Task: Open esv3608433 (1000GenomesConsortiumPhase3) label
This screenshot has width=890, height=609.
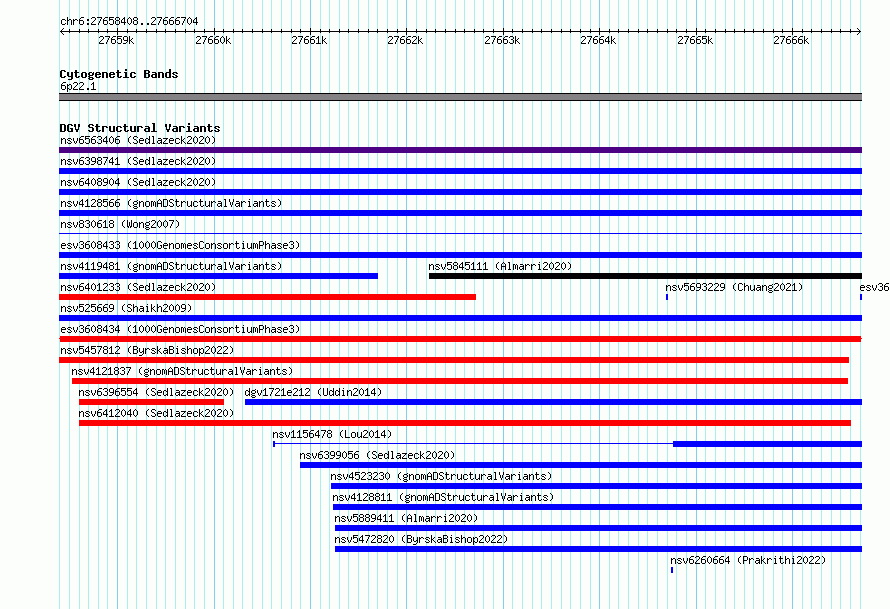Action: coord(180,245)
